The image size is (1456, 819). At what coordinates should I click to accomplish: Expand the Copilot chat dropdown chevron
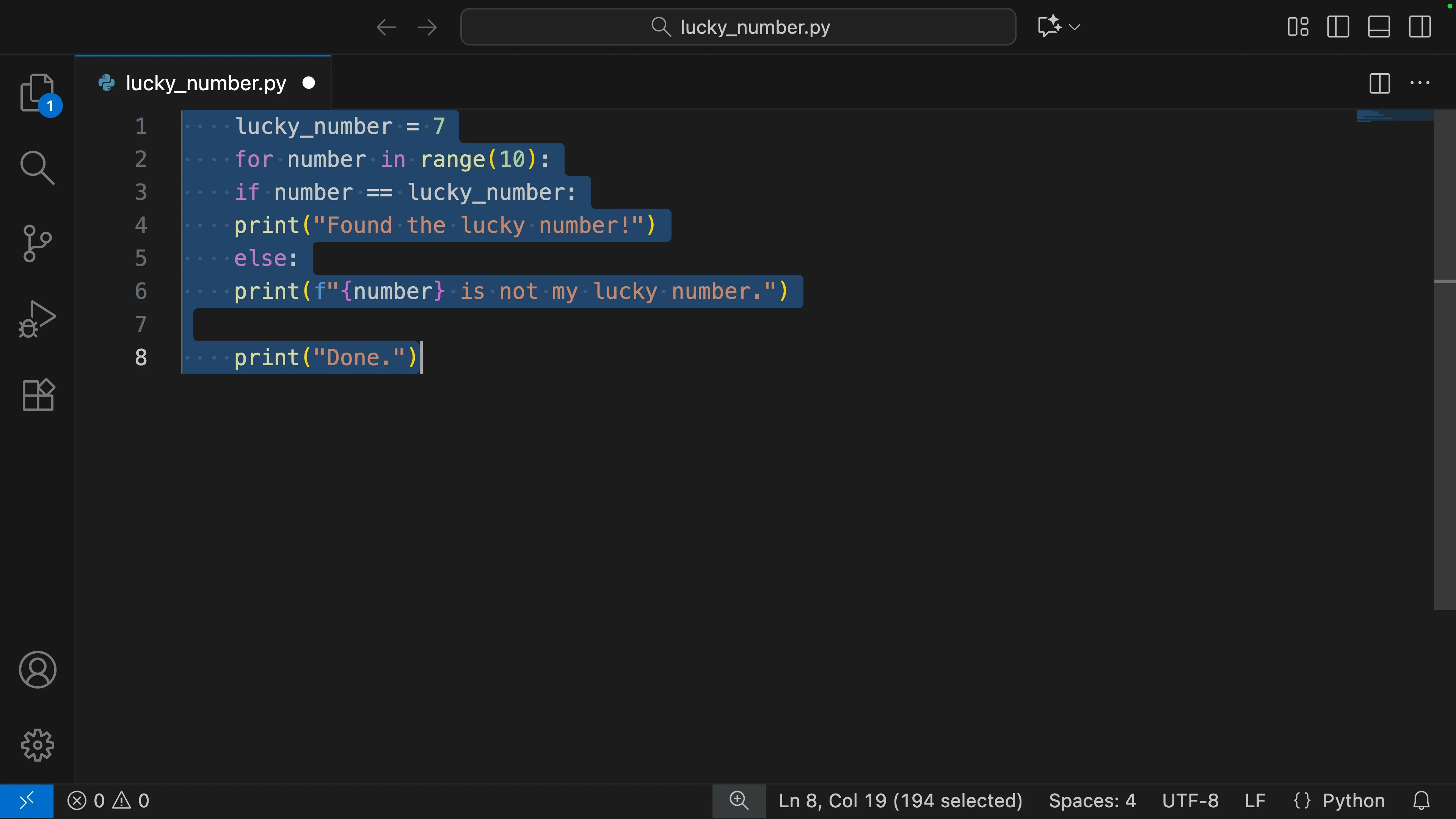pyautogui.click(x=1075, y=27)
